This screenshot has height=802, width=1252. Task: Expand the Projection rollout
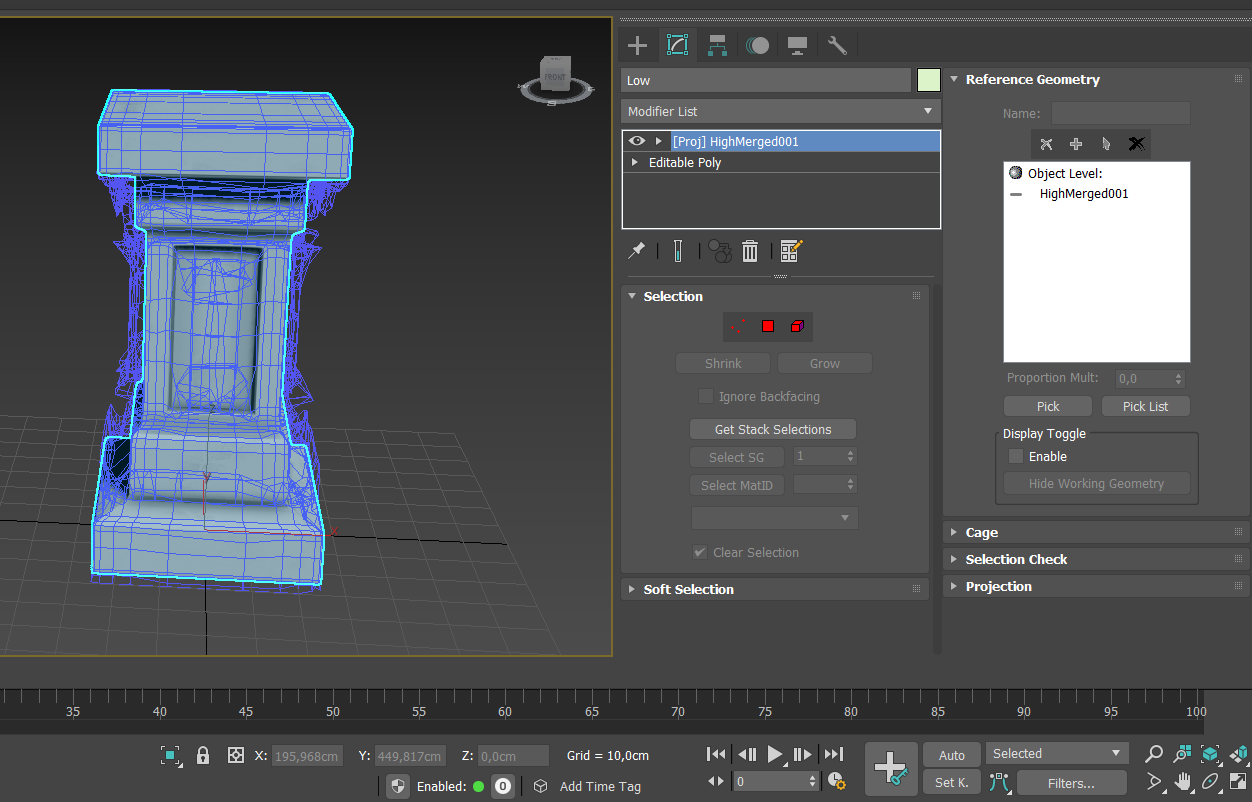pyautogui.click(x=998, y=586)
